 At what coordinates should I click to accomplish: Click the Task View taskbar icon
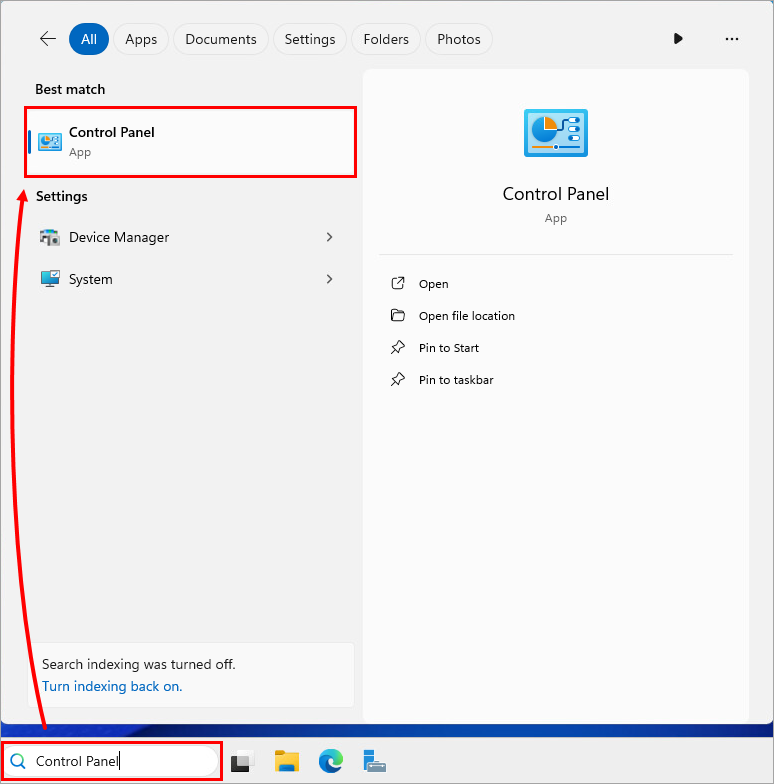click(244, 762)
